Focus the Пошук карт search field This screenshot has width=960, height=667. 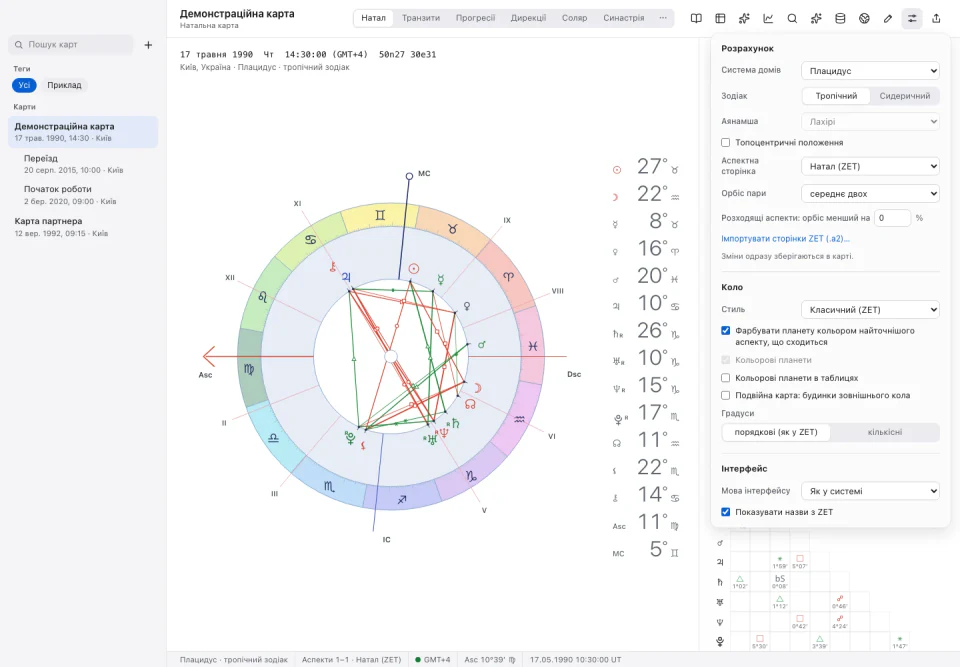71,45
